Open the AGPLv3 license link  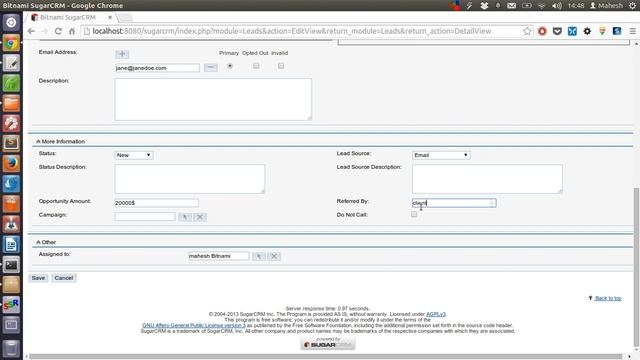click(436, 314)
